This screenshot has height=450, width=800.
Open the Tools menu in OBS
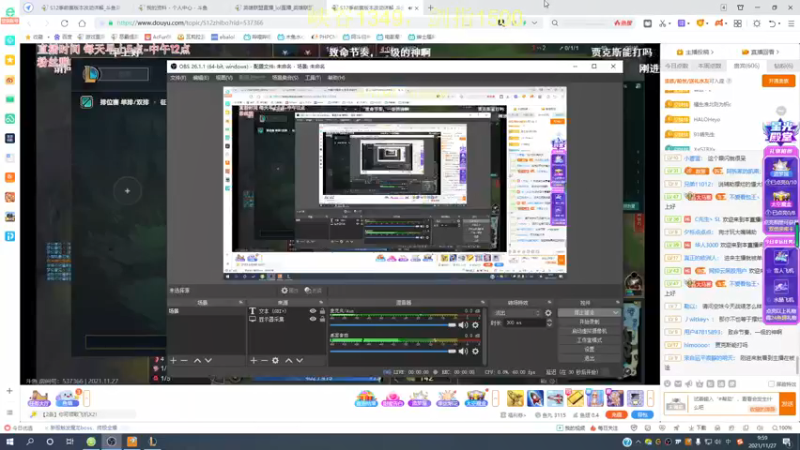(313, 77)
